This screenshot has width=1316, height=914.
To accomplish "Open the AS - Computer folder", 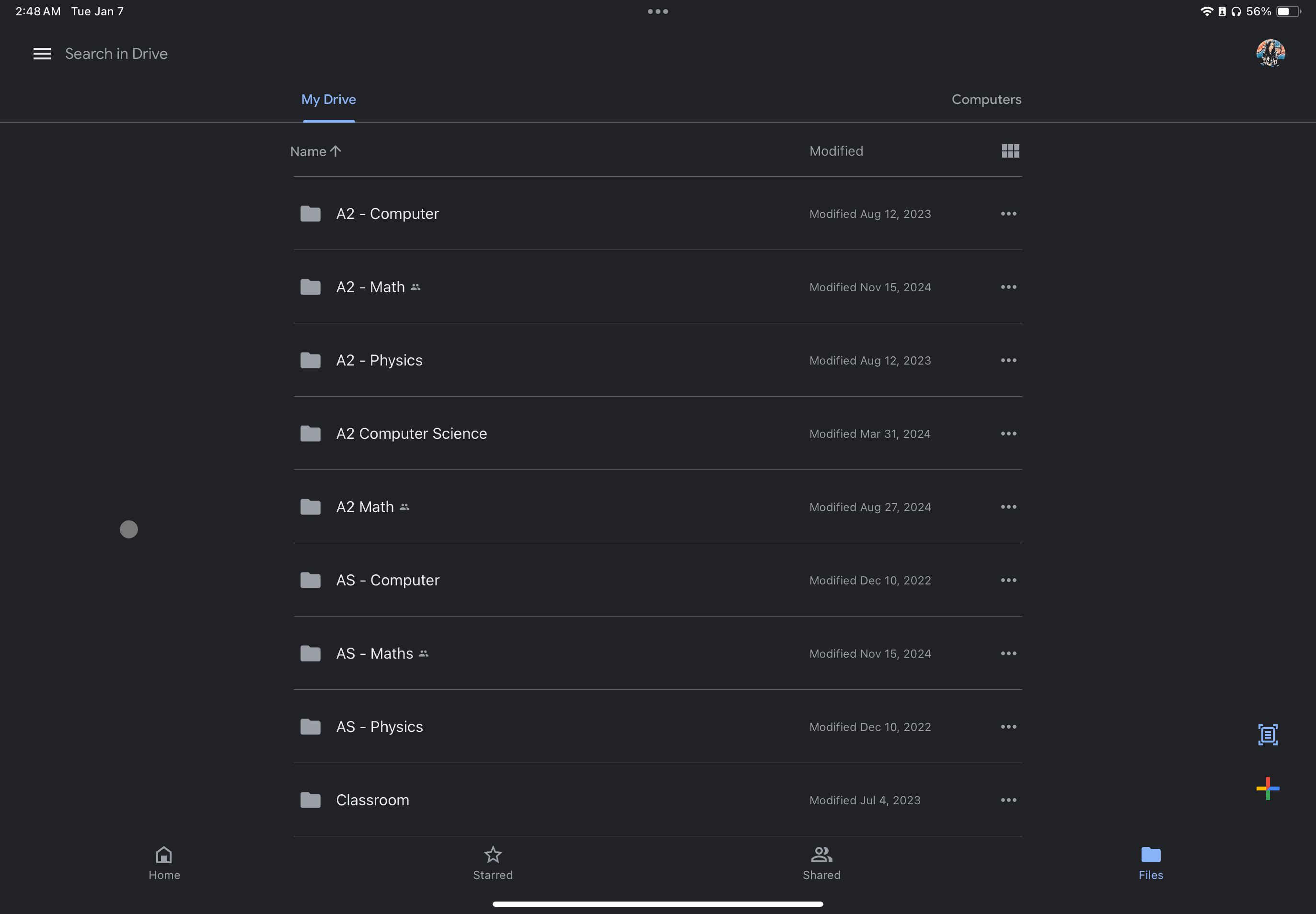I will 387,580.
